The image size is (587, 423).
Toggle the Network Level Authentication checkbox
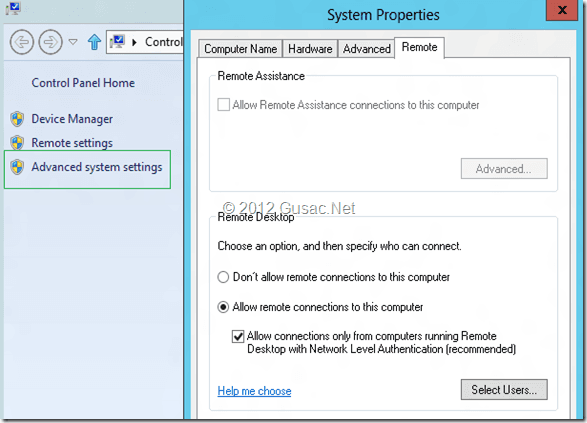click(x=238, y=336)
